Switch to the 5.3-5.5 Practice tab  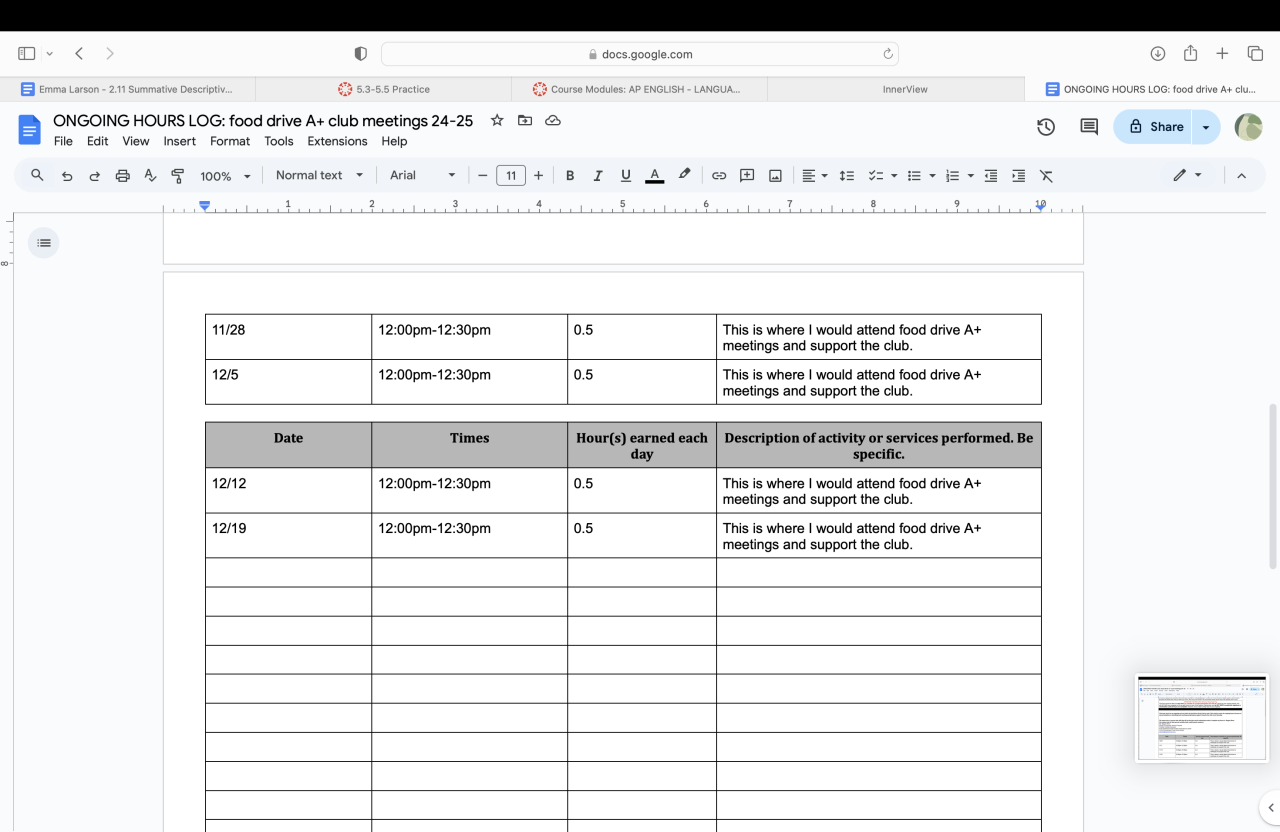(x=384, y=89)
